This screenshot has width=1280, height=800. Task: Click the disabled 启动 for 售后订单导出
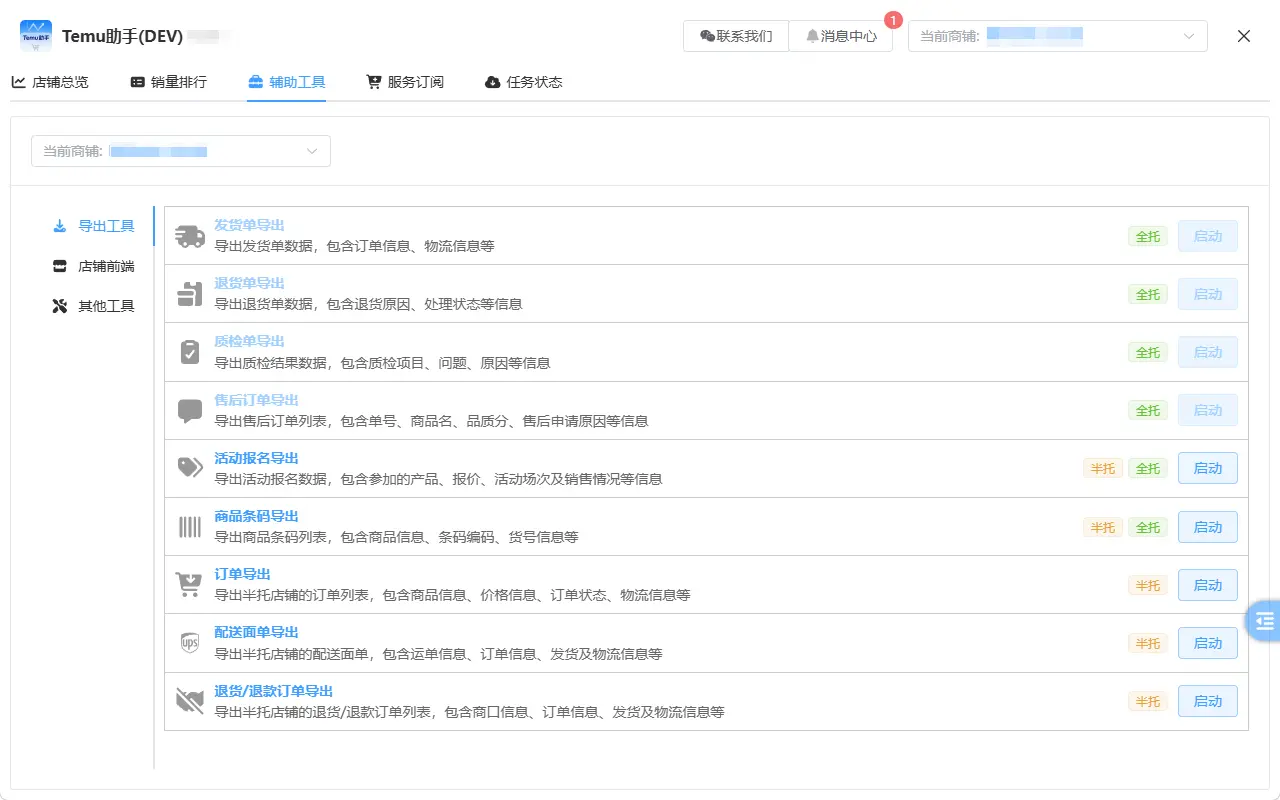1208,410
